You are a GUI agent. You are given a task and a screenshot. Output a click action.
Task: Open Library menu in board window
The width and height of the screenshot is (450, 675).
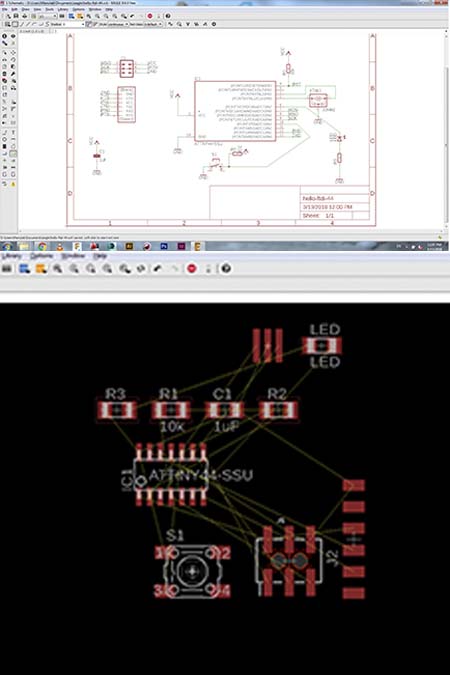click(11, 256)
